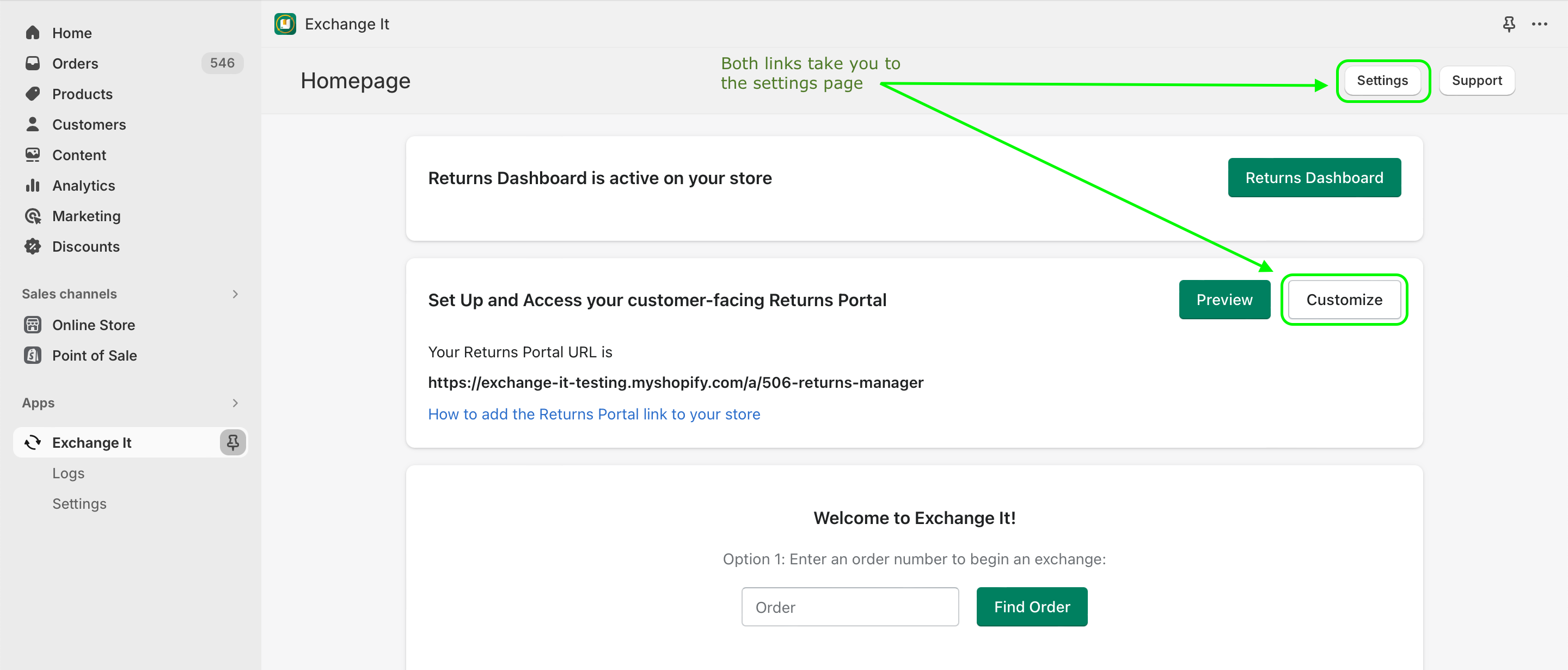Open Products in sidebar menu

click(x=82, y=94)
